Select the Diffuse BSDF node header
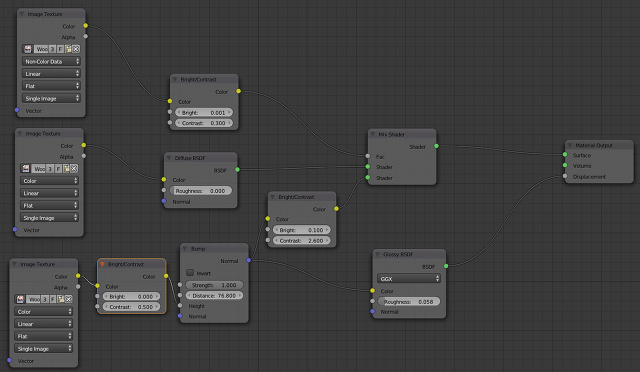This screenshot has width=640, height=372. pos(200,158)
